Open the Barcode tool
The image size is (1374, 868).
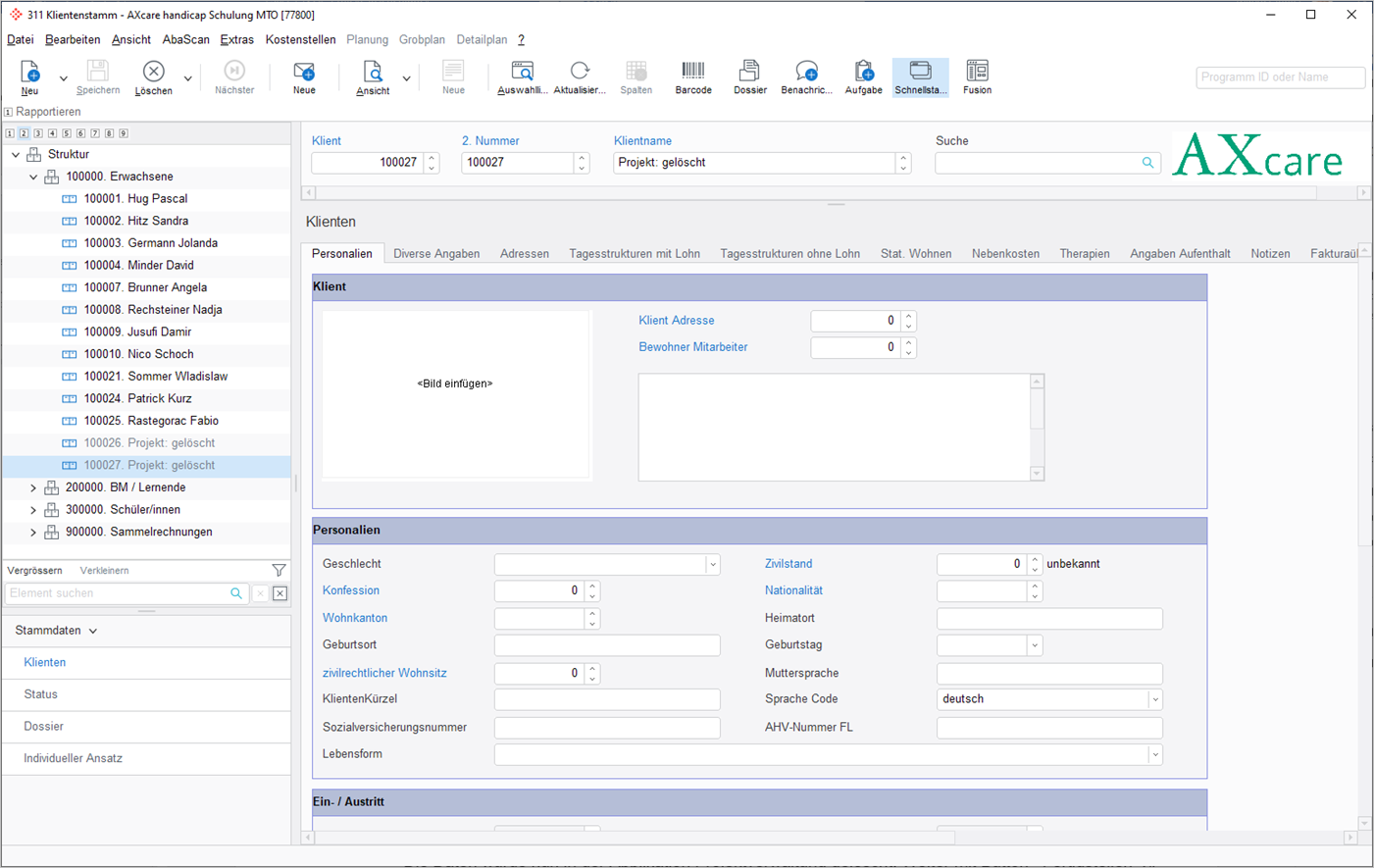point(693,77)
